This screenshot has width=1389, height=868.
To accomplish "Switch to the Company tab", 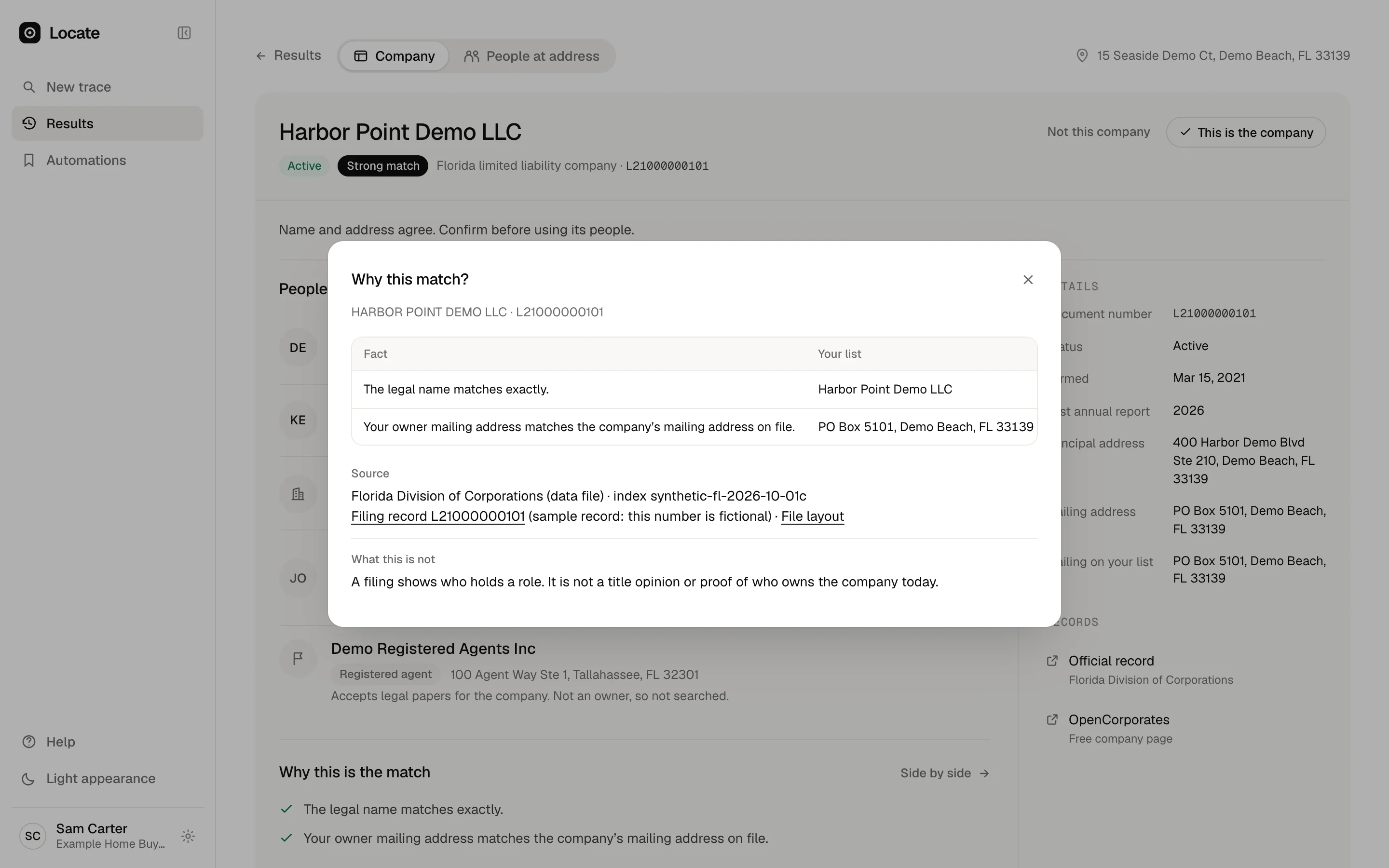I will coord(394,55).
